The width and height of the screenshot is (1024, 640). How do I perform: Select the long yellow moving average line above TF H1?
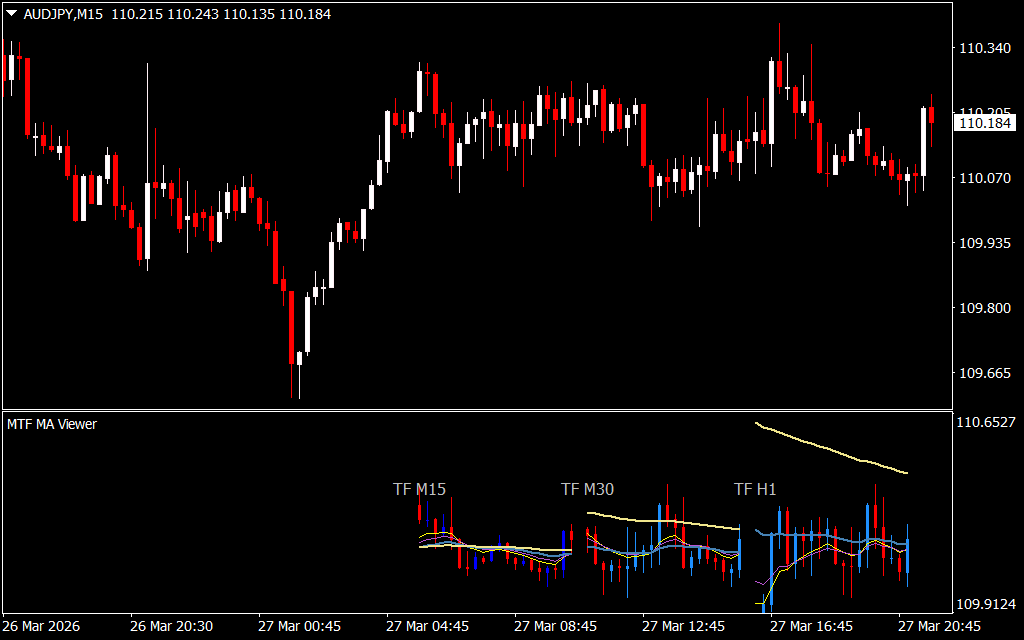tap(830, 448)
